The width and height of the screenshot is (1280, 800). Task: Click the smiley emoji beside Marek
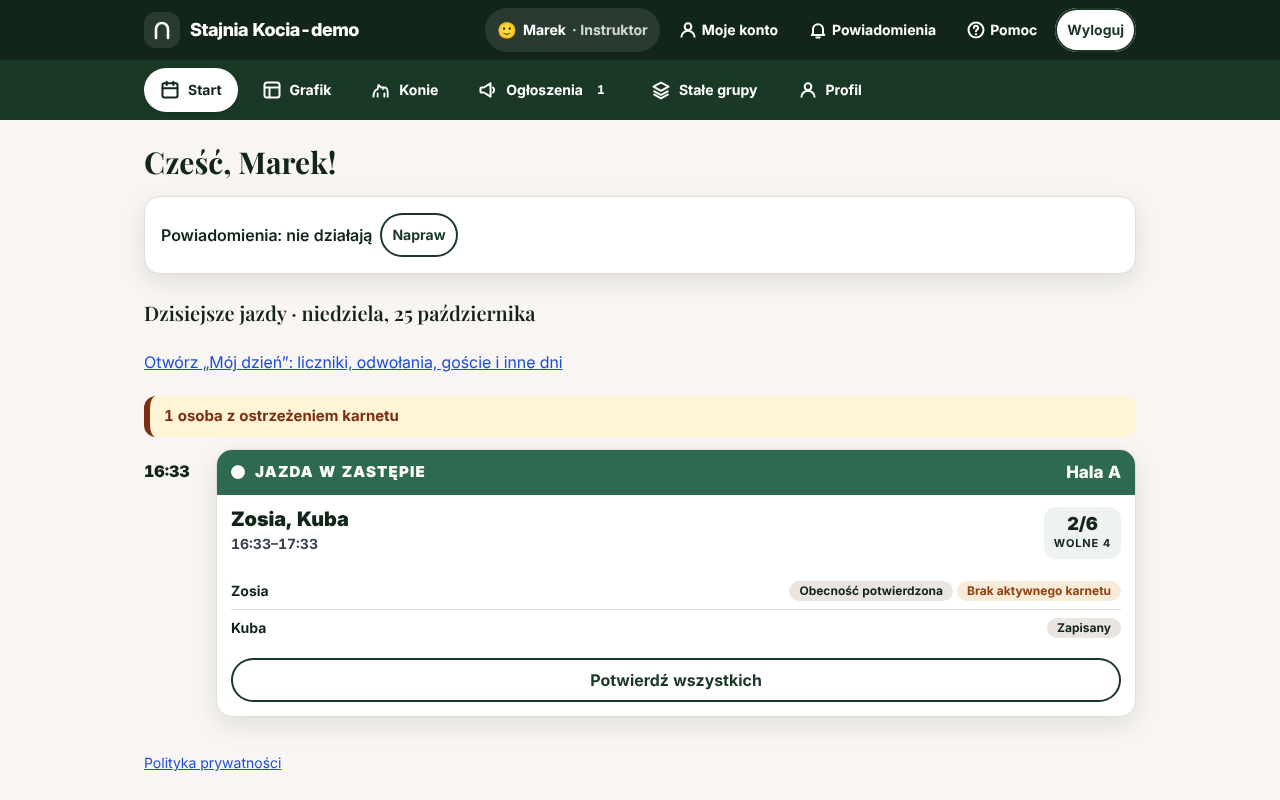(507, 30)
